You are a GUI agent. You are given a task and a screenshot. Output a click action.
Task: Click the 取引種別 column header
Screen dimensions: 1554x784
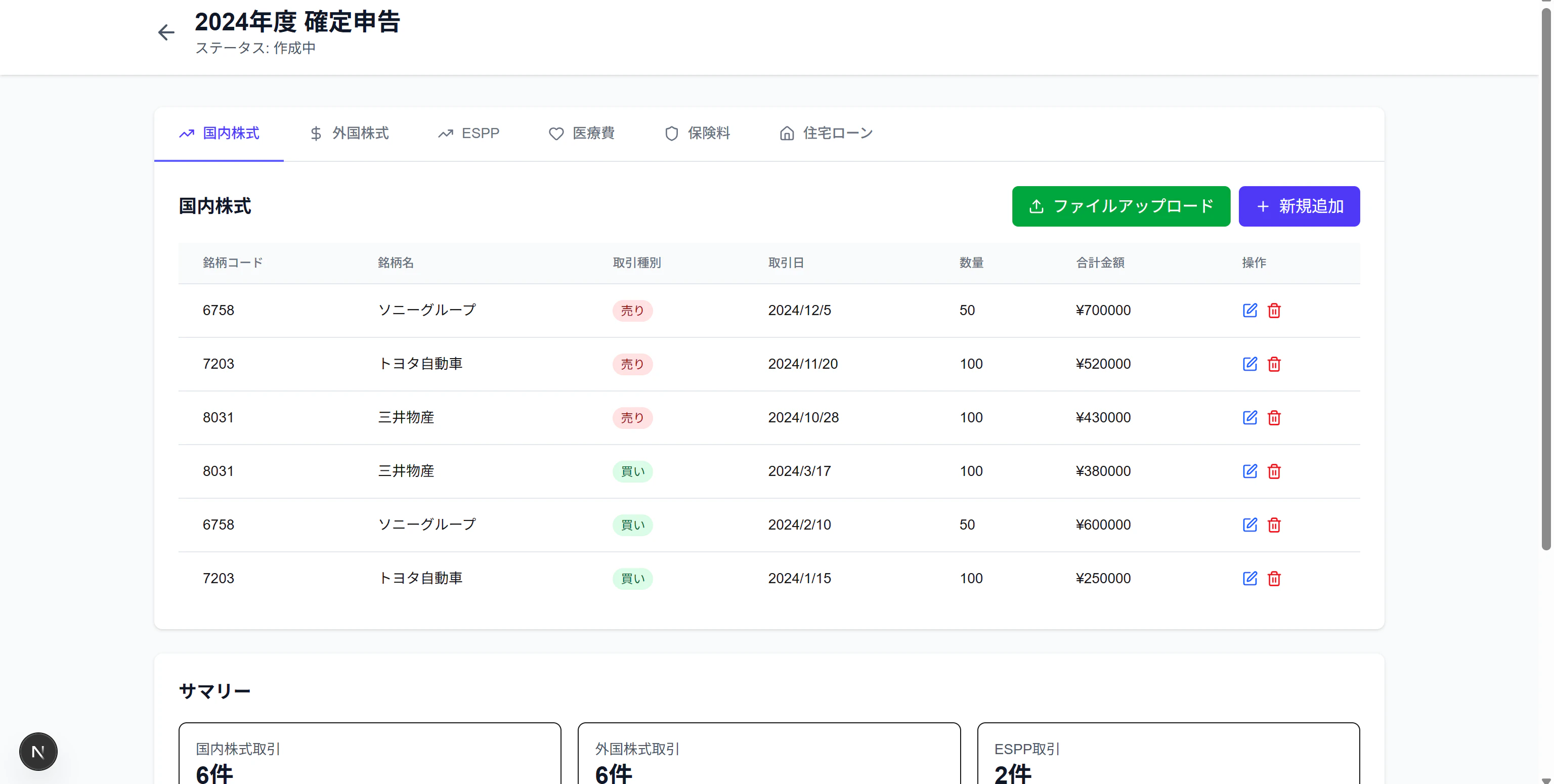[x=637, y=263]
